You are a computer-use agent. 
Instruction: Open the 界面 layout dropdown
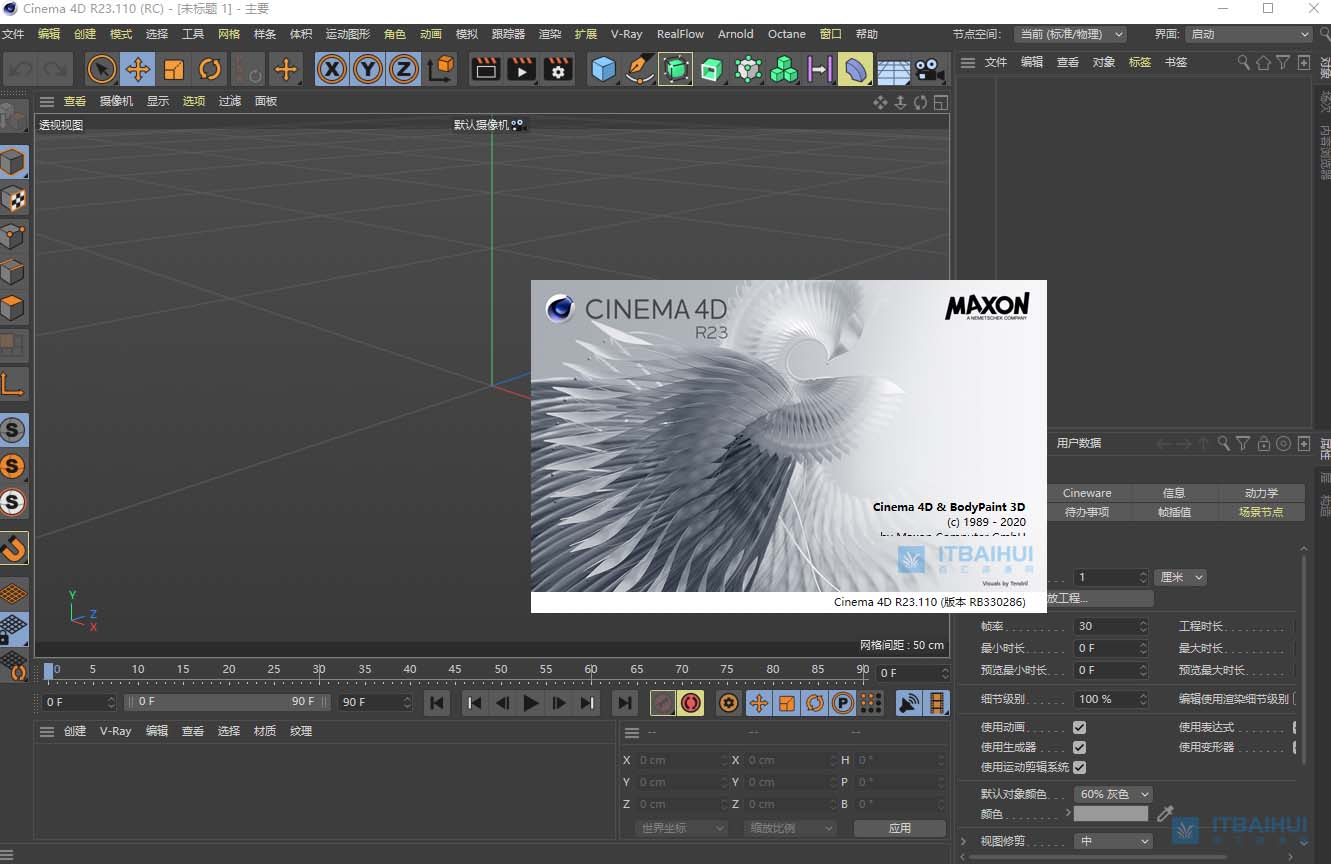pyautogui.click(x=1248, y=34)
